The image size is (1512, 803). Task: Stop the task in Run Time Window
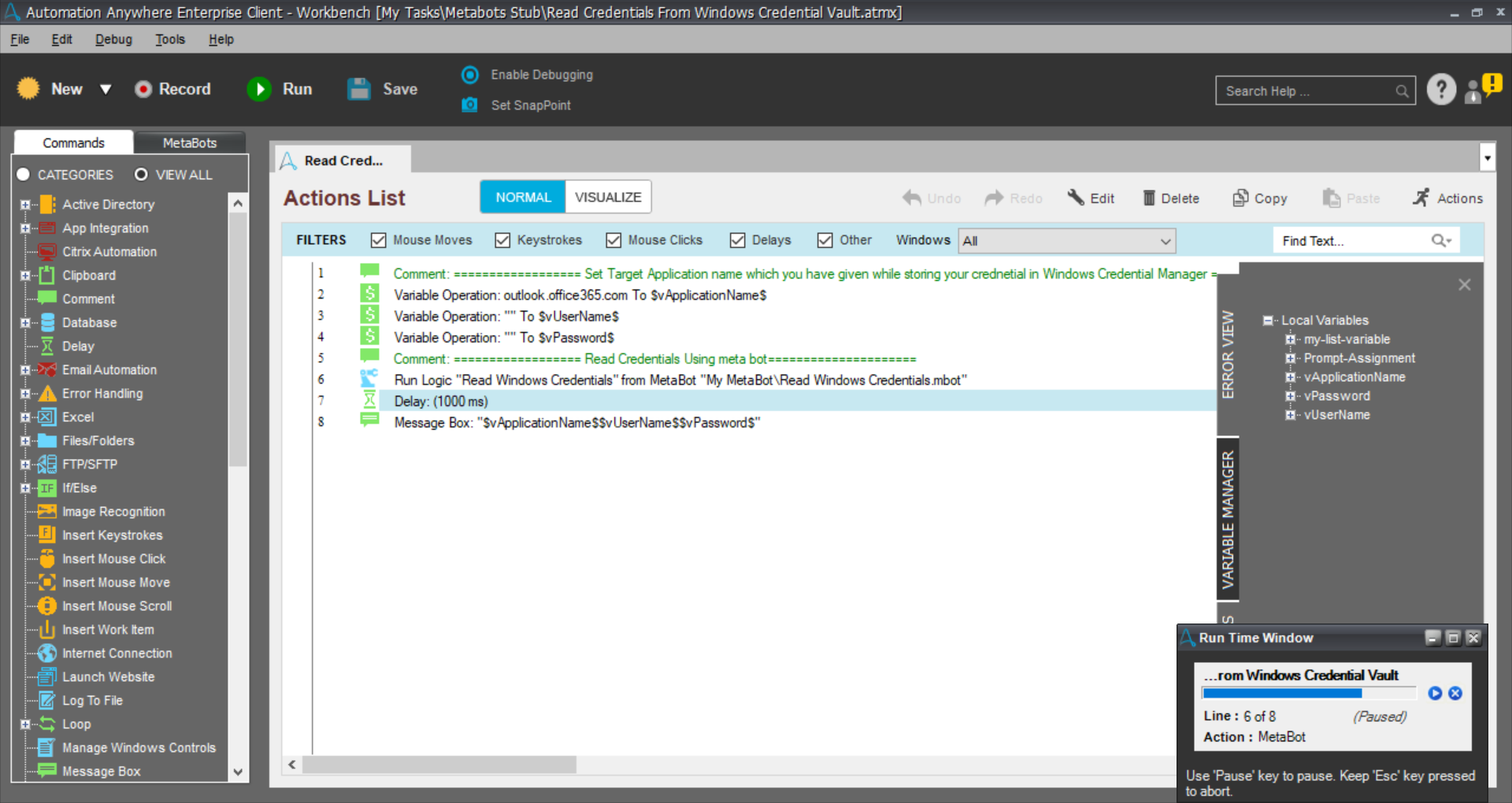[x=1455, y=694]
